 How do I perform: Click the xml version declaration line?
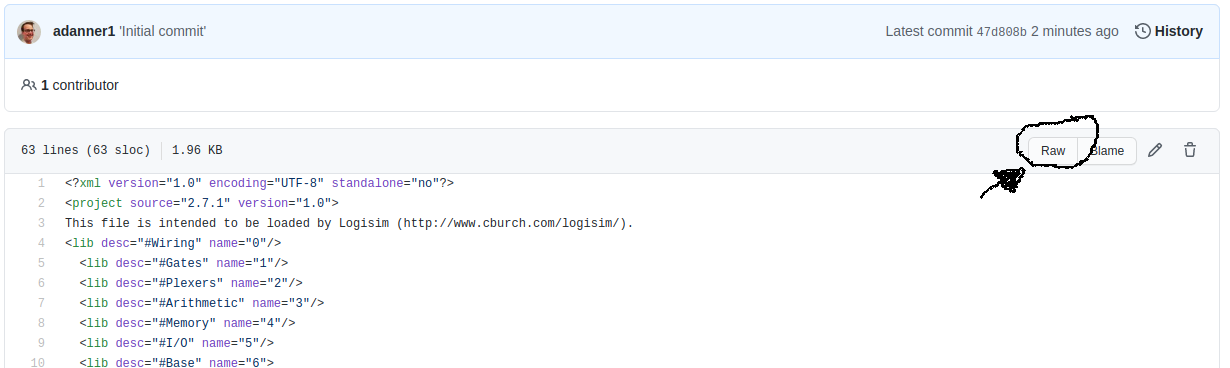260,183
